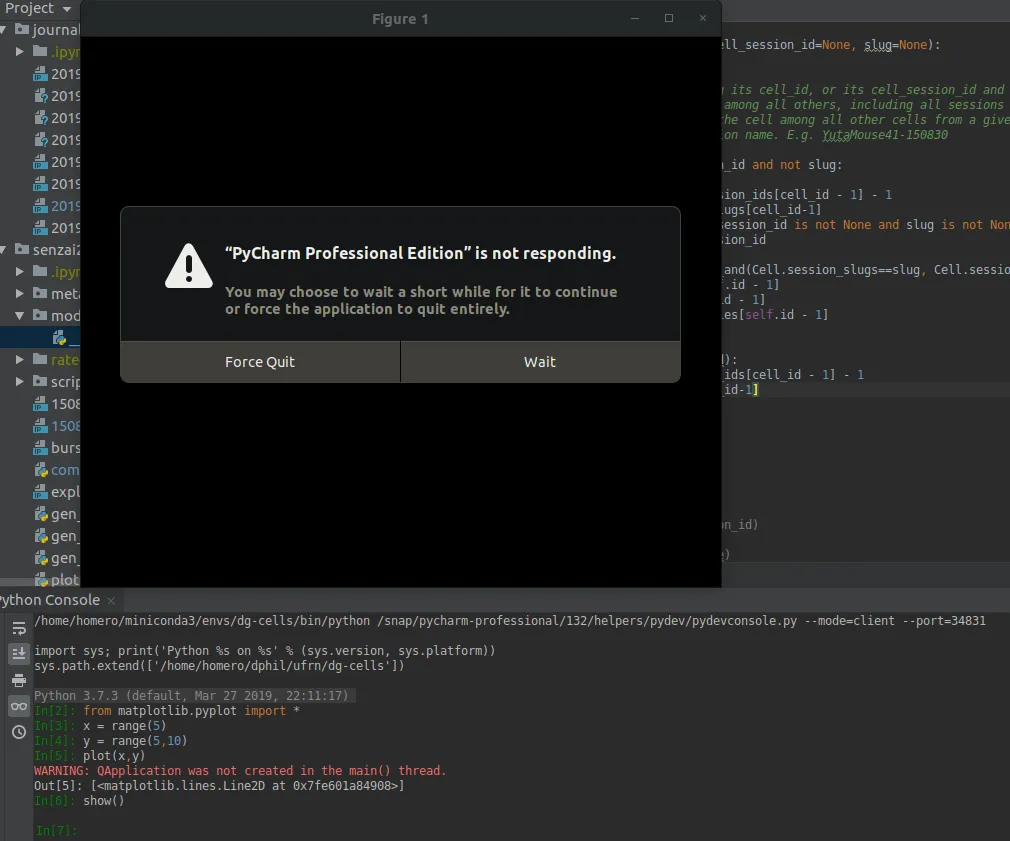
Task: Click the Python file icon beside plot
Action: click(x=41, y=580)
